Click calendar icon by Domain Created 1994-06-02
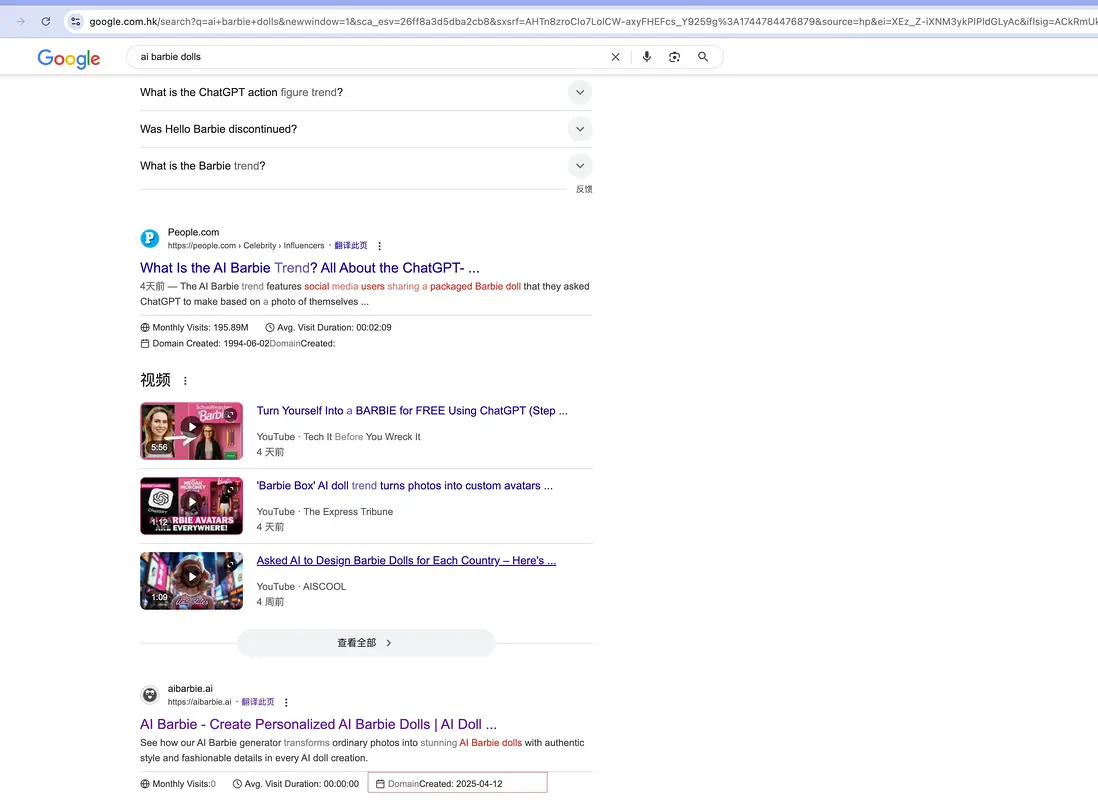Screen dimensions: 1098x806 pyautogui.click(x=145, y=344)
